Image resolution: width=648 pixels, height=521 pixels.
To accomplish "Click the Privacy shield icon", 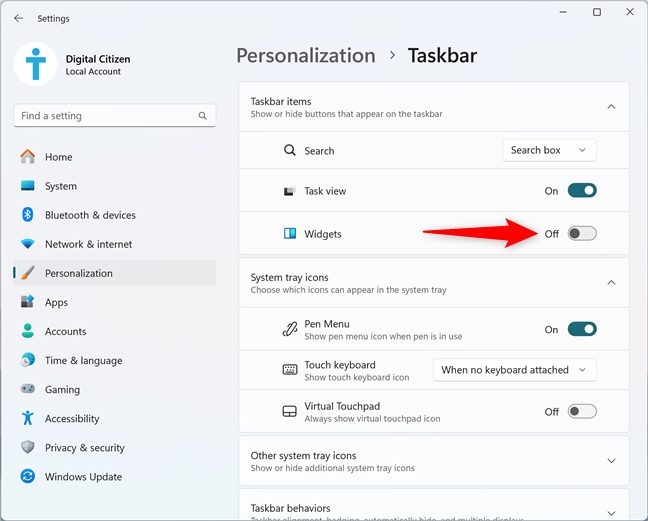I will tap(28, 447).
